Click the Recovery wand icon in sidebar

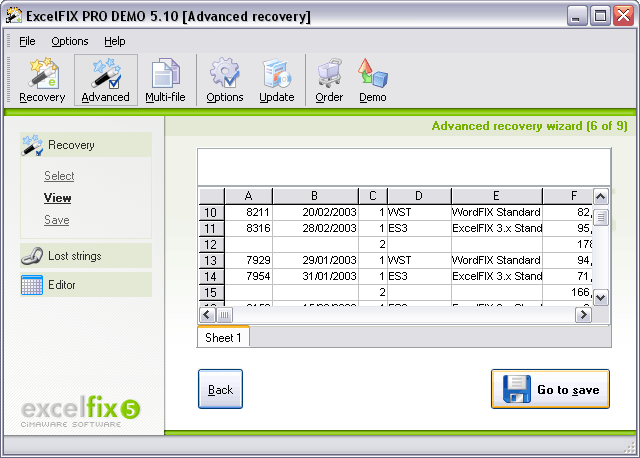pos(32,145)
